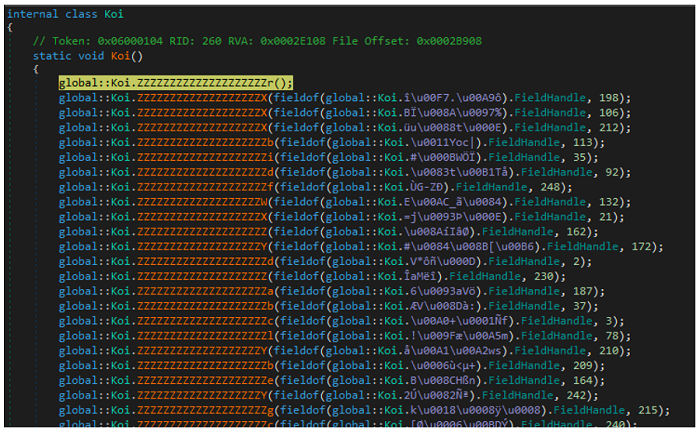The image size is (700, 432).
Task: Click the argument 212 at the line end
Action: tap(608, 128)
